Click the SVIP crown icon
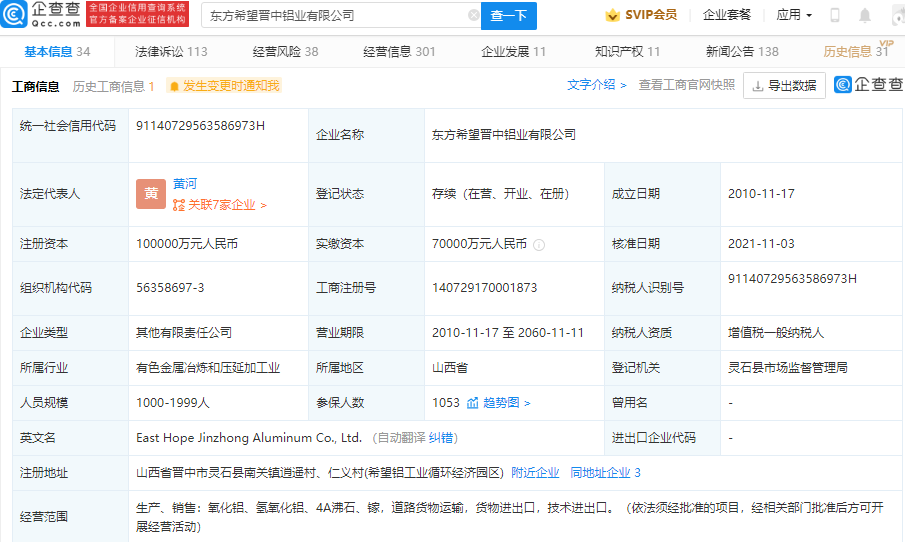The image size is (905, 542). pos(612,16)
